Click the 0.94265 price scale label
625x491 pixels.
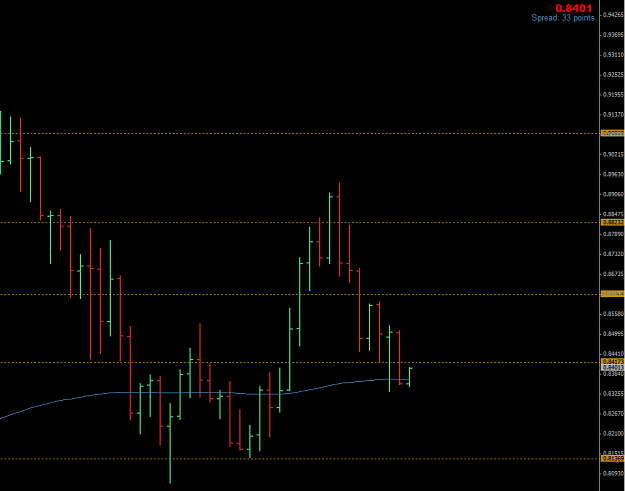click(613, 15)
